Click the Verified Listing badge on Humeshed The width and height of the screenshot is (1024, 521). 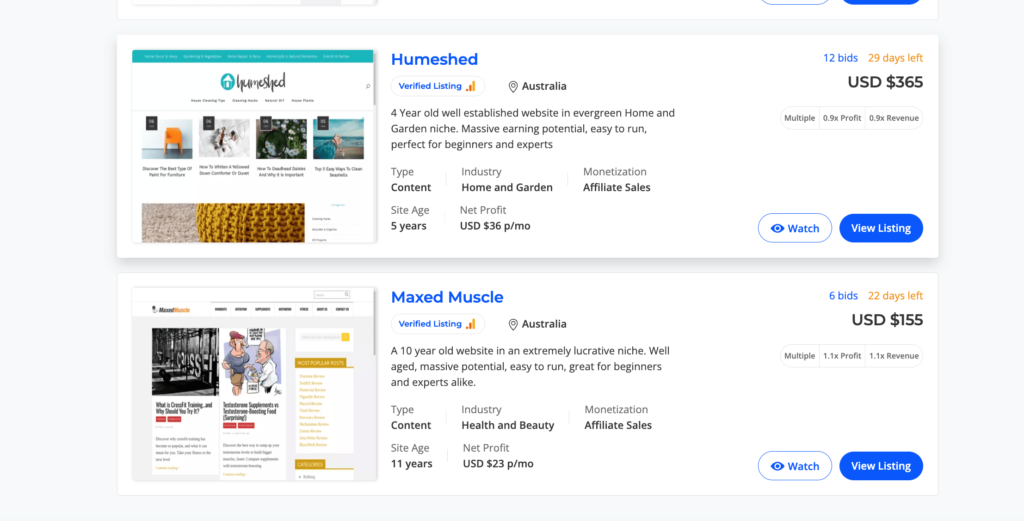coord(437,86)
